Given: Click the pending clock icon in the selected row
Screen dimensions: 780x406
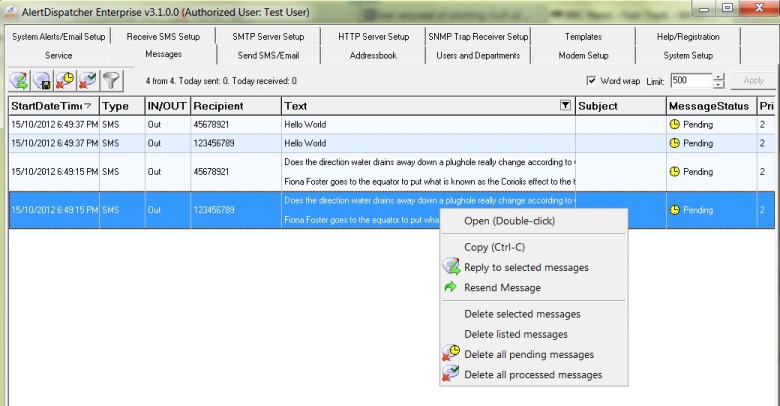Looking at the screenshot, I should coord(674,210).
